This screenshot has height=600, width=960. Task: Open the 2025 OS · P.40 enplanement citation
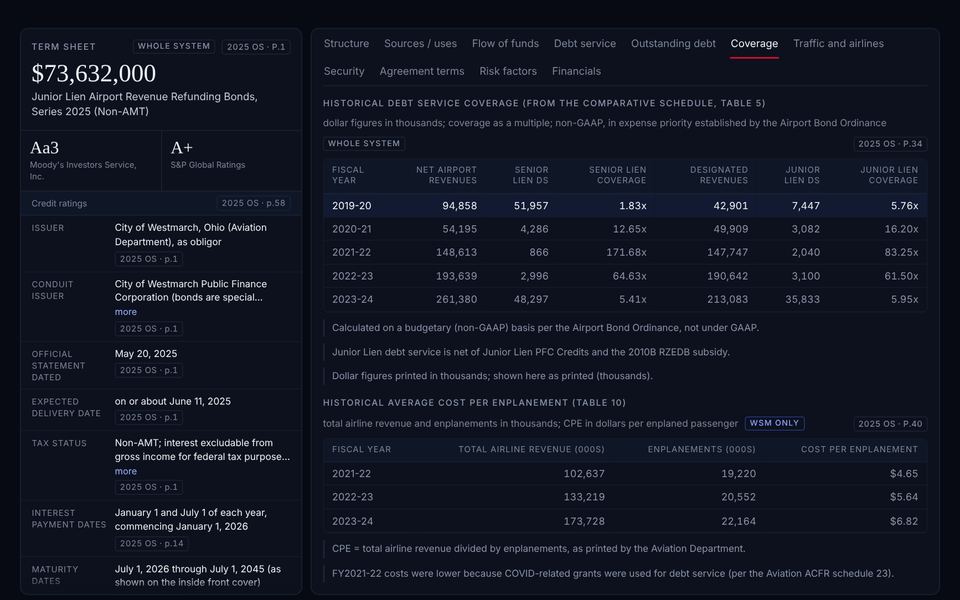coord(890,424)
